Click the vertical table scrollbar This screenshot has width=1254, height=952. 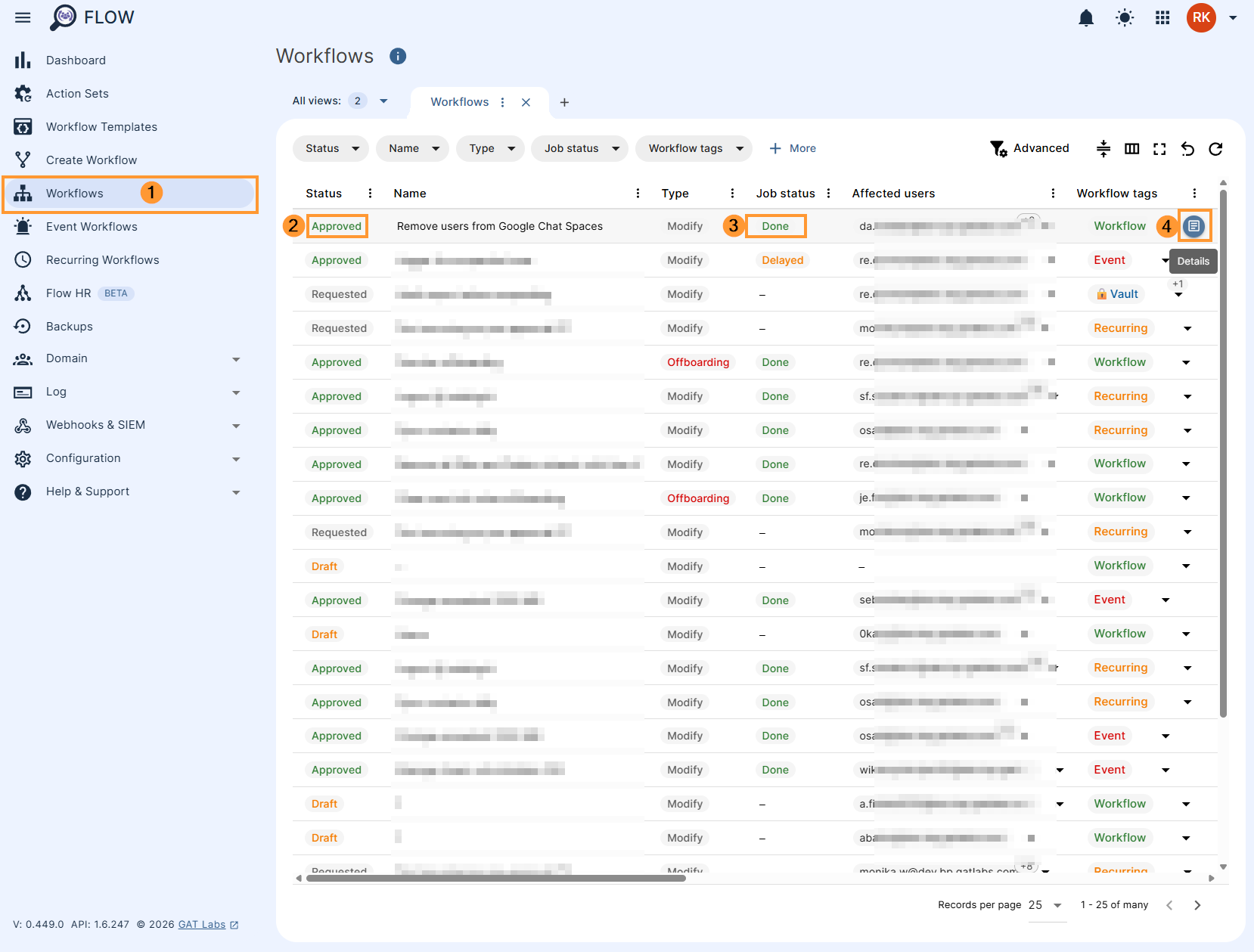(x=1223, y=454)
